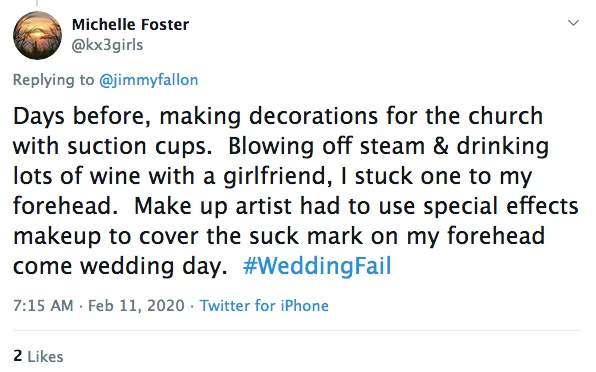Click the text come wedding day

pyautogui.click(x=120, y=266)
